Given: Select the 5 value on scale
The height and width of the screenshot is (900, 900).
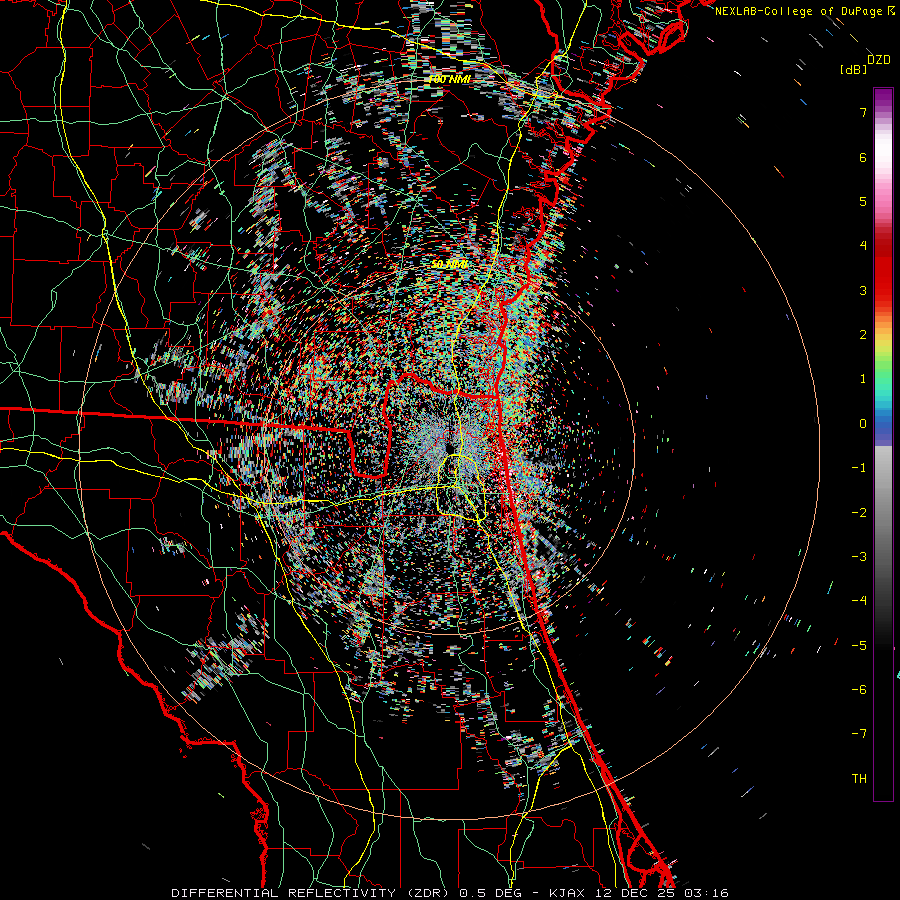Looking at the screenshot, I should [x=863, y=201].
